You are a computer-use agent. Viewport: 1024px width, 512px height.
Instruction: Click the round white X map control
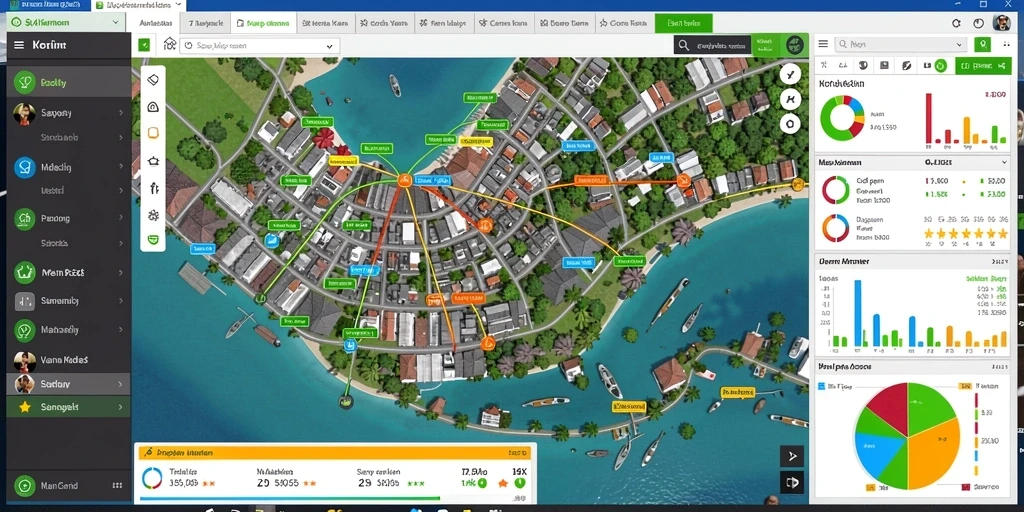pos(790,99)
